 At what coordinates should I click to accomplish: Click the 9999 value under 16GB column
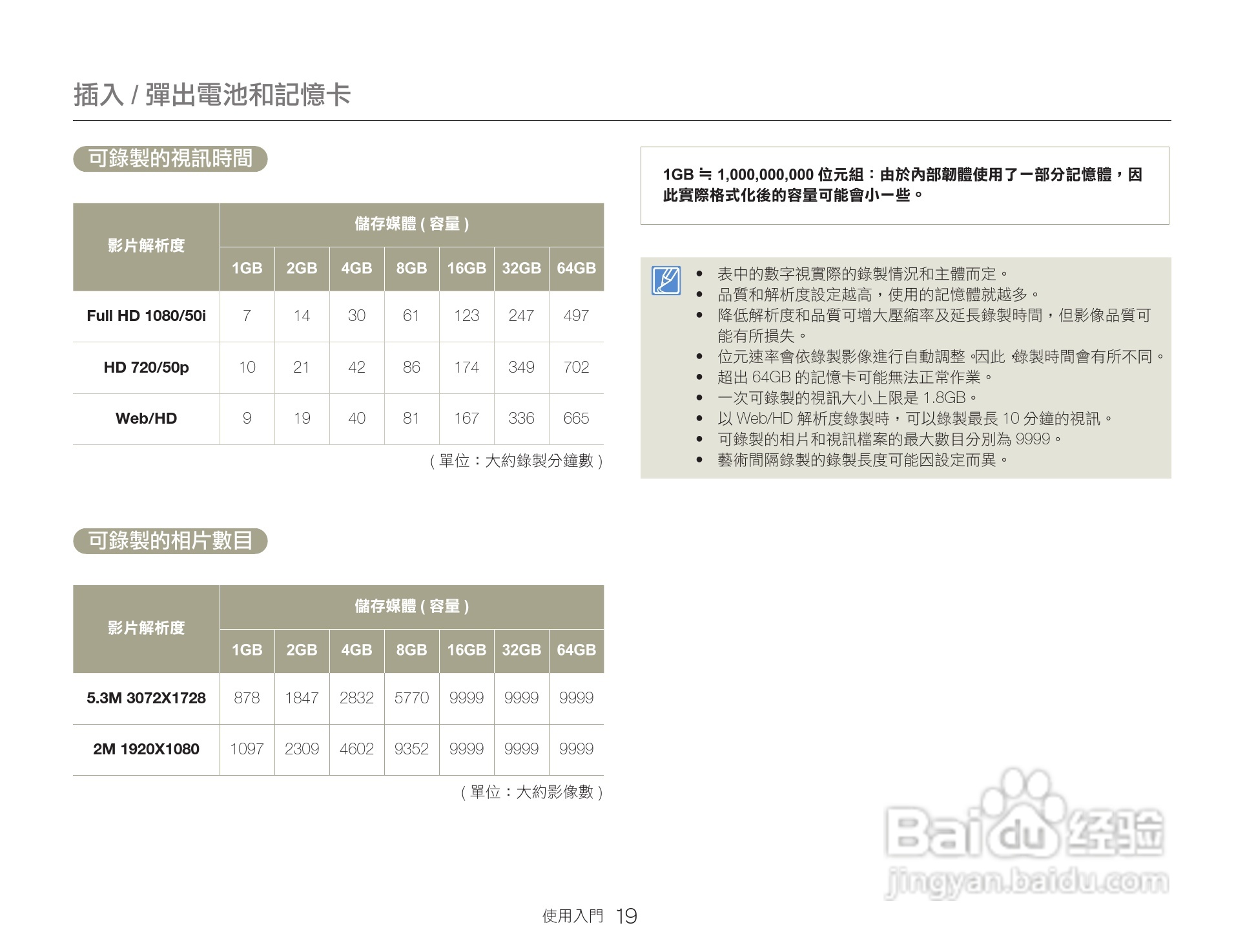pyautogui.click(x=466, y=698)
